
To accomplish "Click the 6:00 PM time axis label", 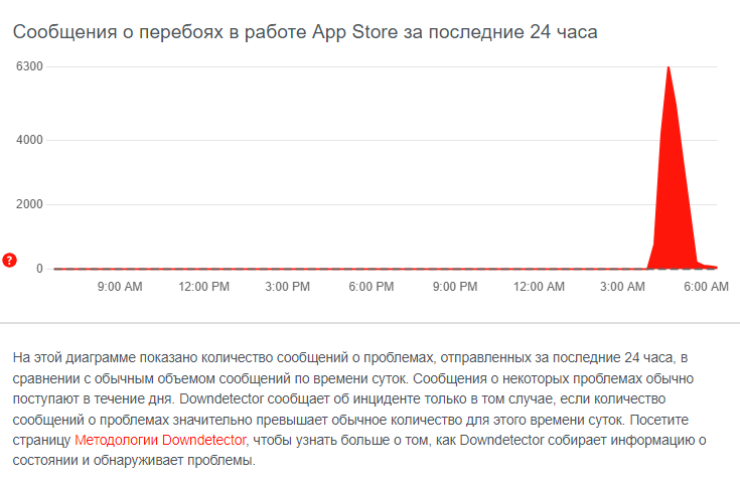I will tap(371, 288).
